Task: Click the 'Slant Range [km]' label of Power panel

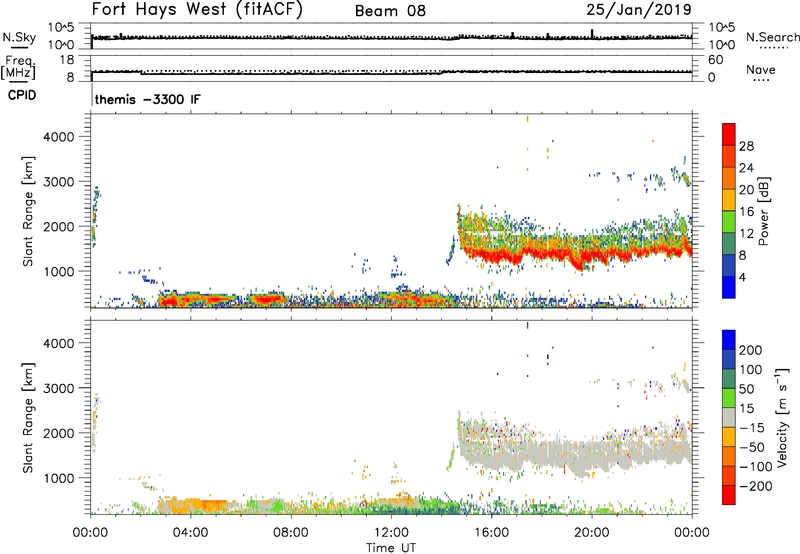Action: click(x=28, y=211)
